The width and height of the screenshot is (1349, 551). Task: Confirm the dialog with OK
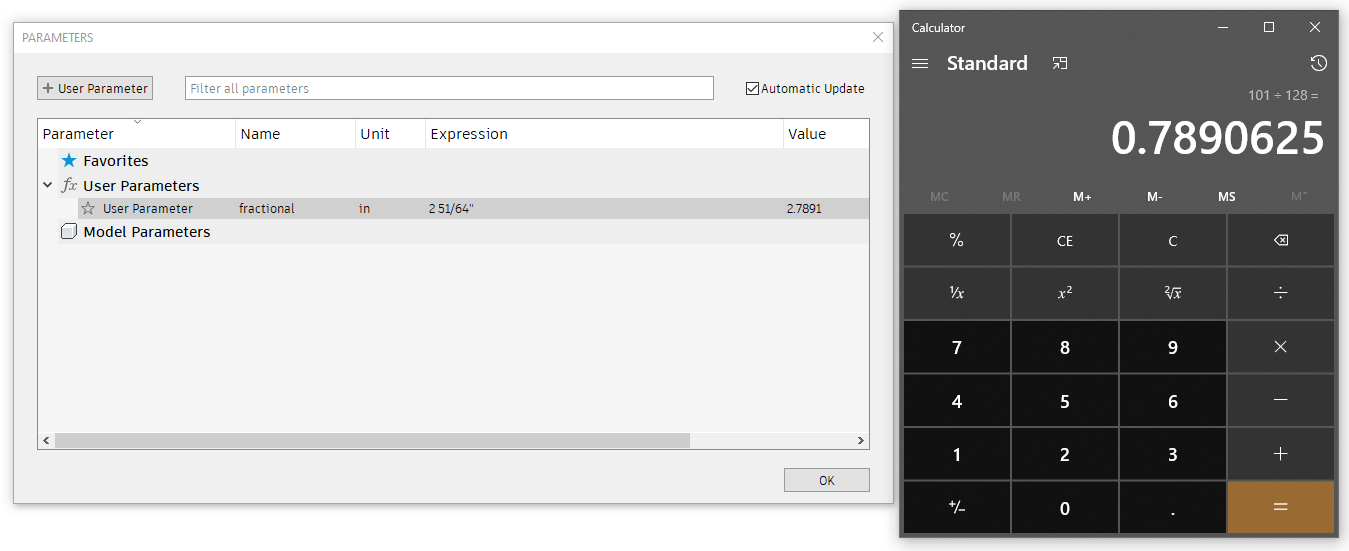click(826, 480)
